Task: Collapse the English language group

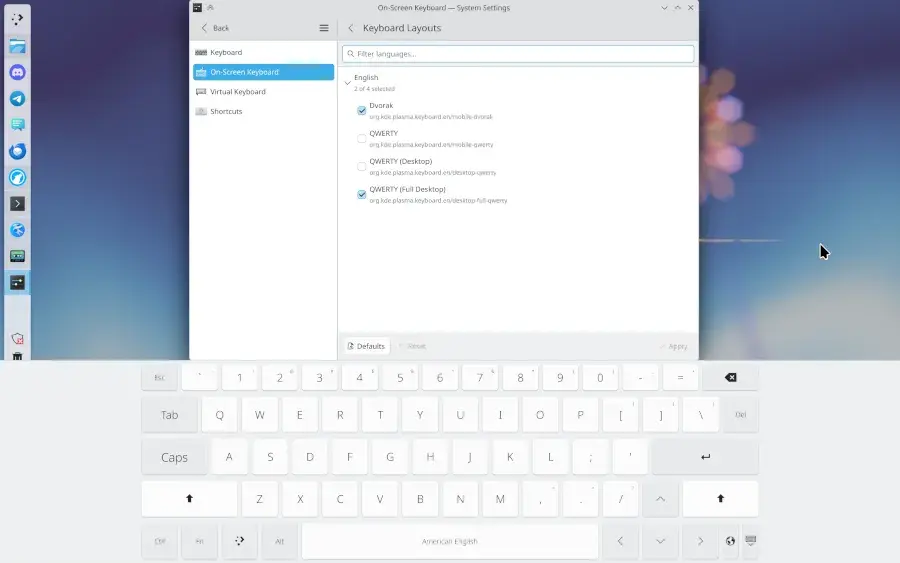Action: tap(348, 83)
